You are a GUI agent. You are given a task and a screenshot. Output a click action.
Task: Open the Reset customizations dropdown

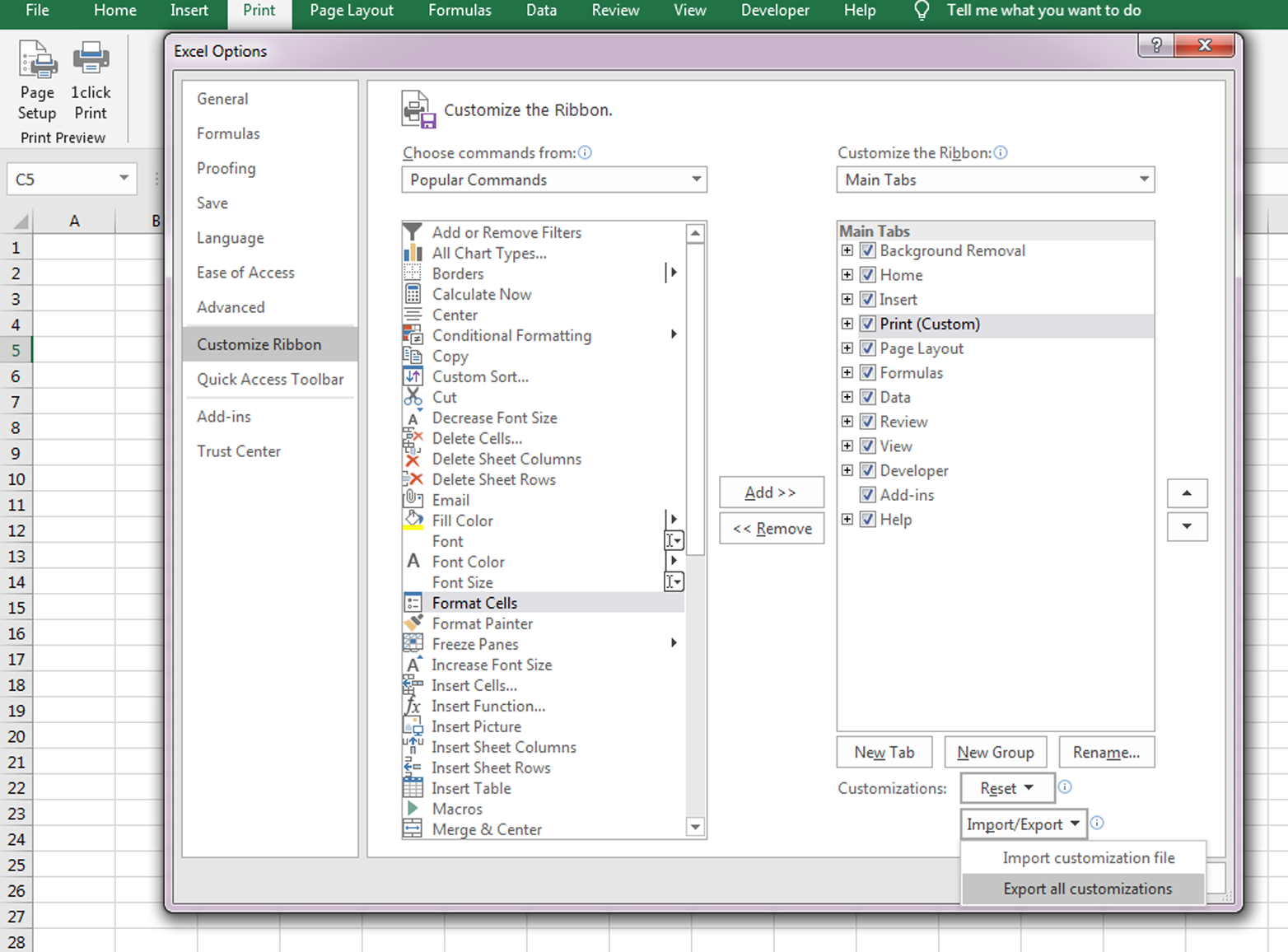(x=1008, y=788)
